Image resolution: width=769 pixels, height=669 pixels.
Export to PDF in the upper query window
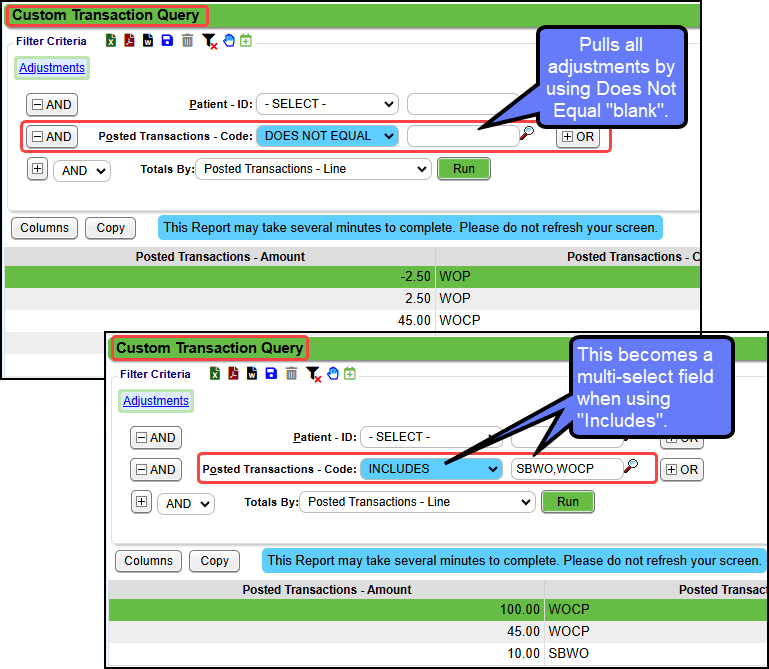(129, 41)
